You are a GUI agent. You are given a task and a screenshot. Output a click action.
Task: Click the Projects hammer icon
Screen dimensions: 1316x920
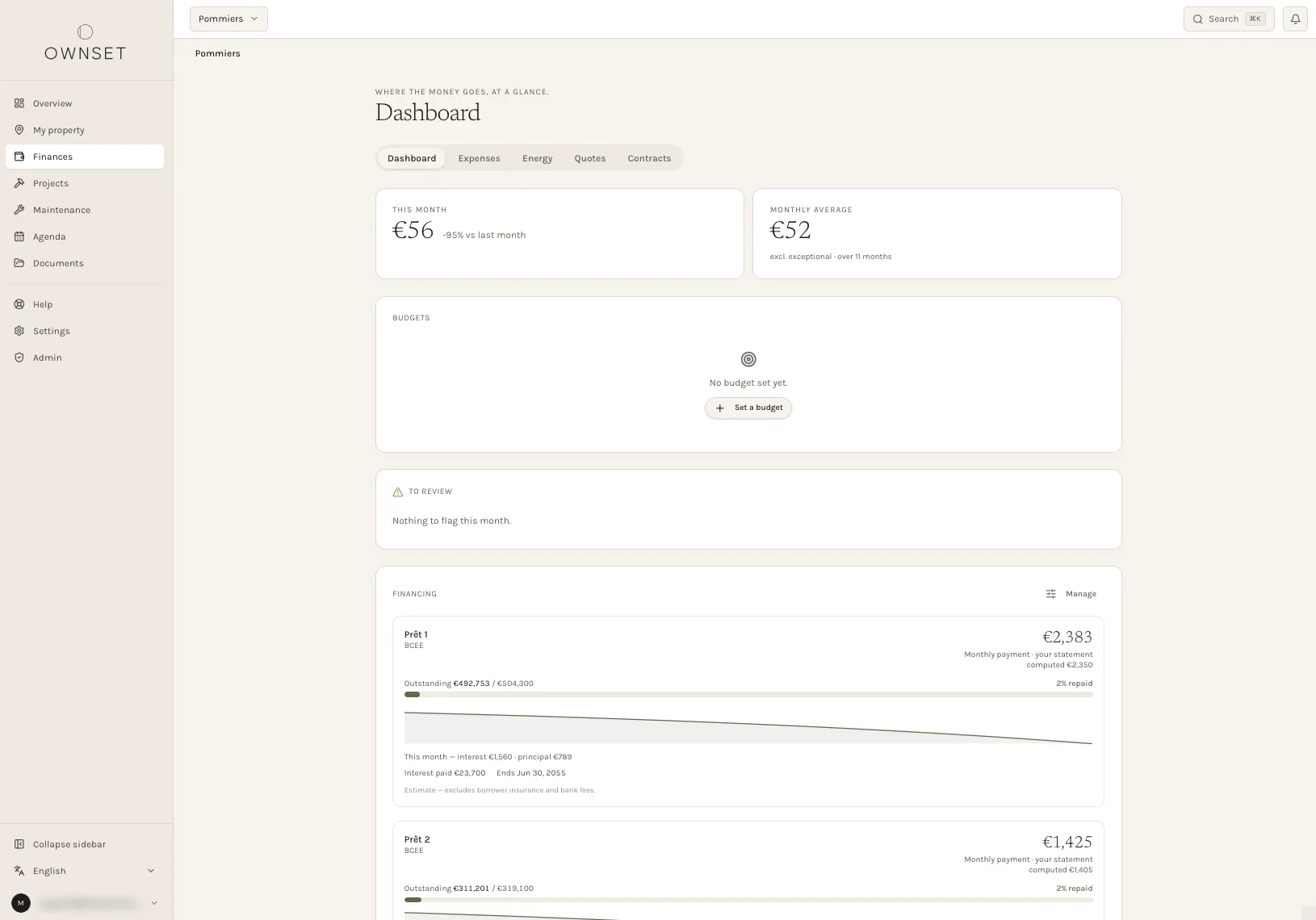(x=19, y=183)
